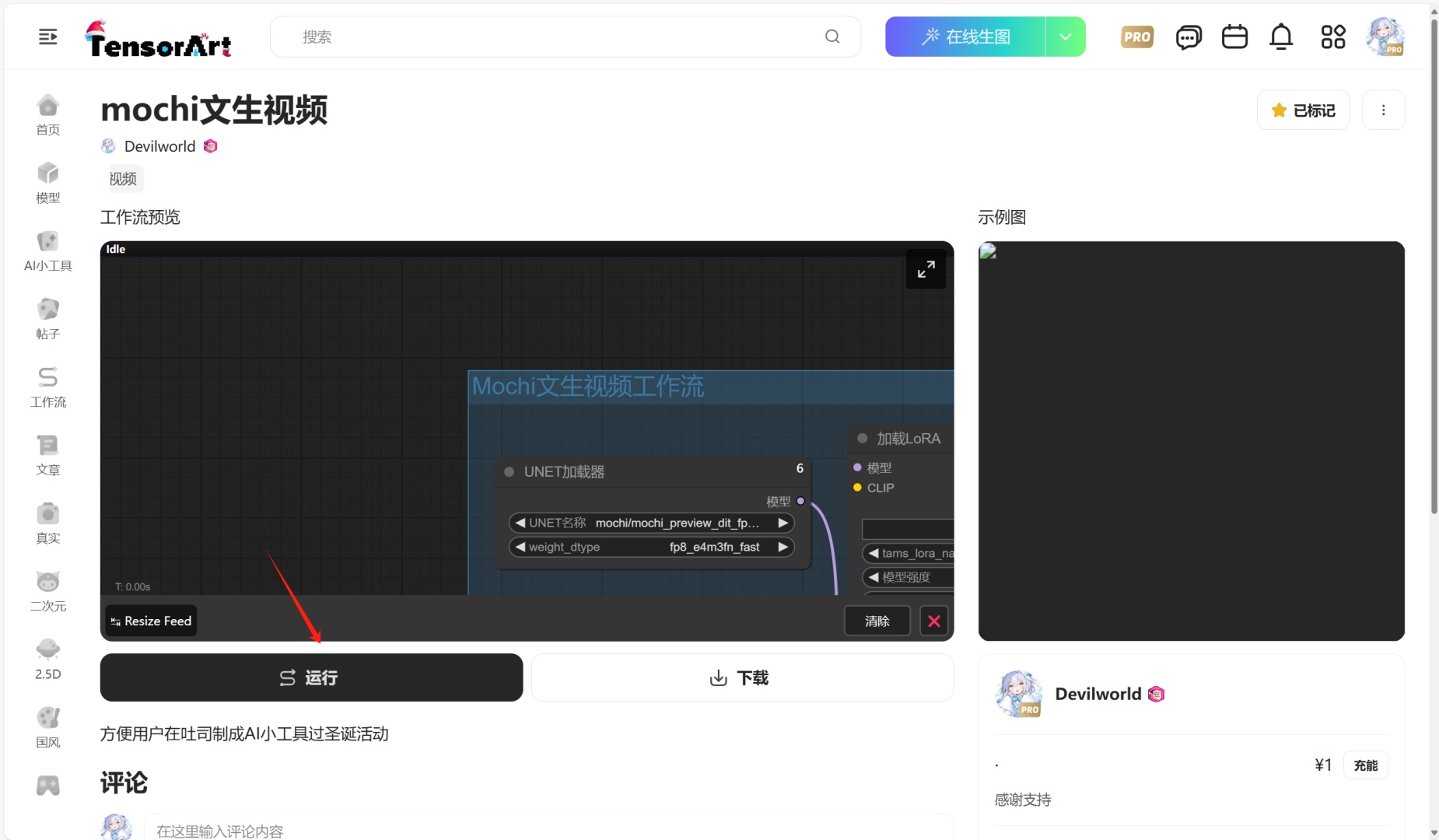The height and width of the screenshot is (840, 1439).
Task: Open 模型 models in sidebar
Action: [48, 184]
